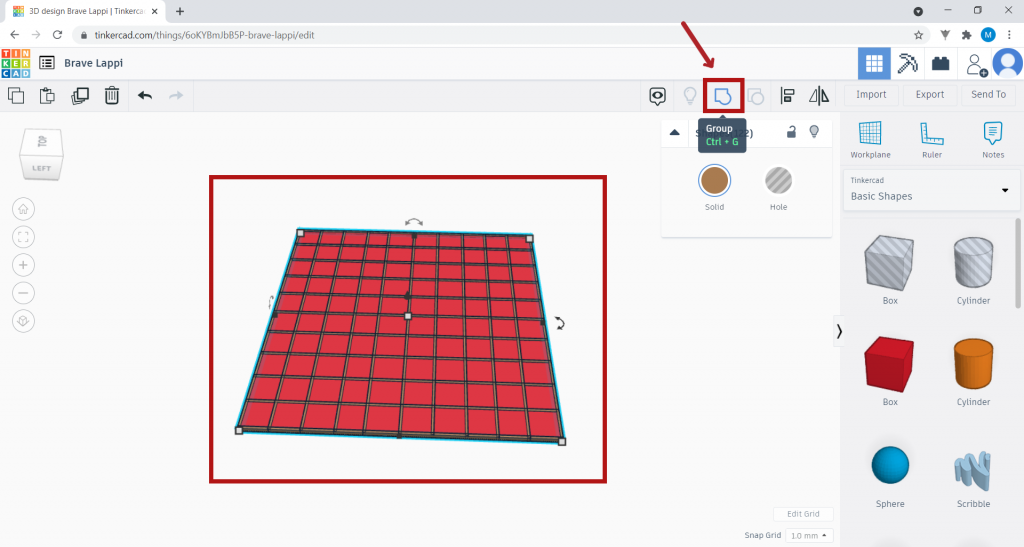The height and width of the screenshot is (547, 1024).
Task: Delete selection with trash icon
Action: pyautogui.click(x=112, y=95)
